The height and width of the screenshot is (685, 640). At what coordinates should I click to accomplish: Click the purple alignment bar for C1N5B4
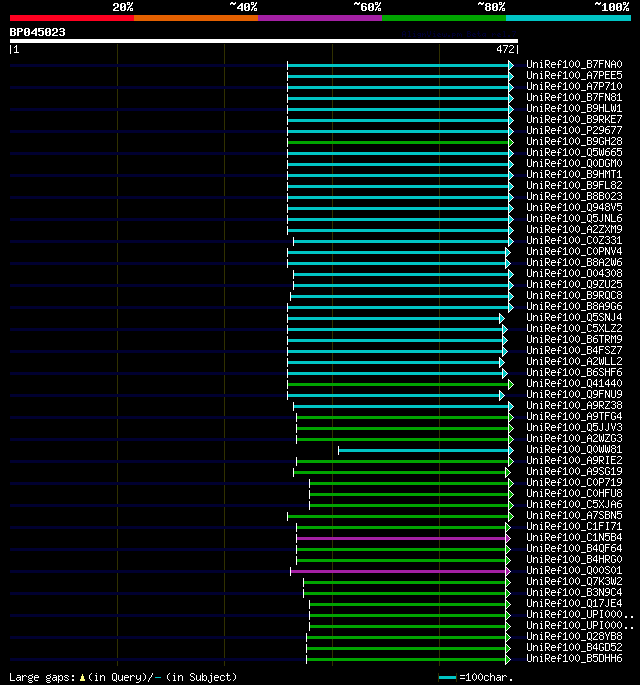(x=401, y=539)
